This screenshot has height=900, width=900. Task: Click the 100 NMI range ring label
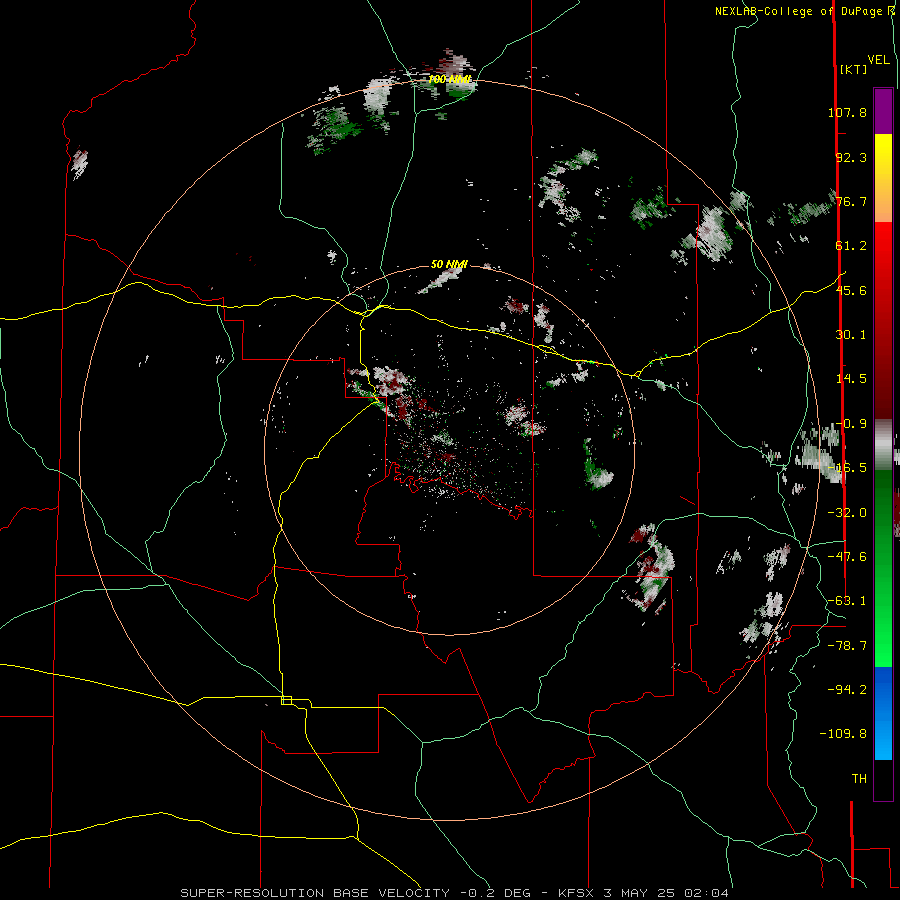[x=450, y=79]
